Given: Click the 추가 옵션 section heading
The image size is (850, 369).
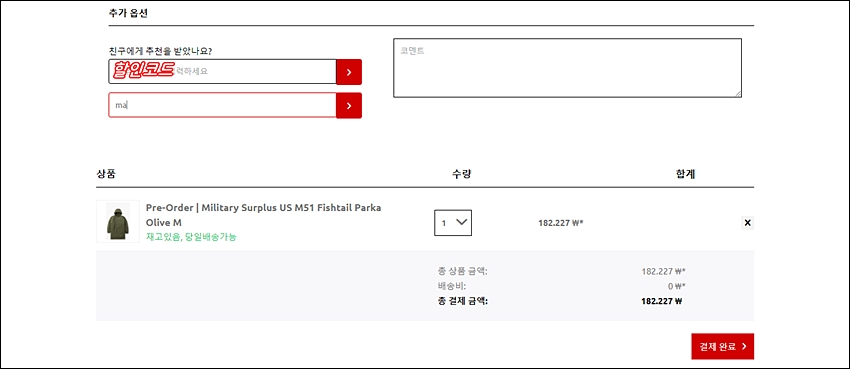Looking at the screenshot, I should pyautogui.click(x=128, y=13).
